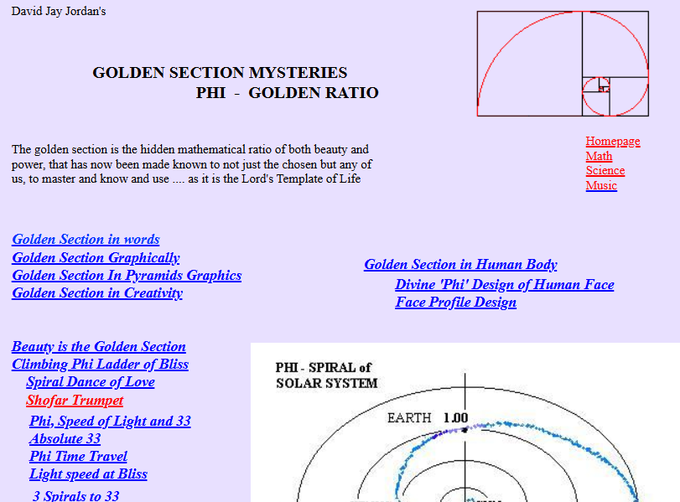
Task: Open Divine 'Phi' Design of Human Face
Action: tap(504, 284)
